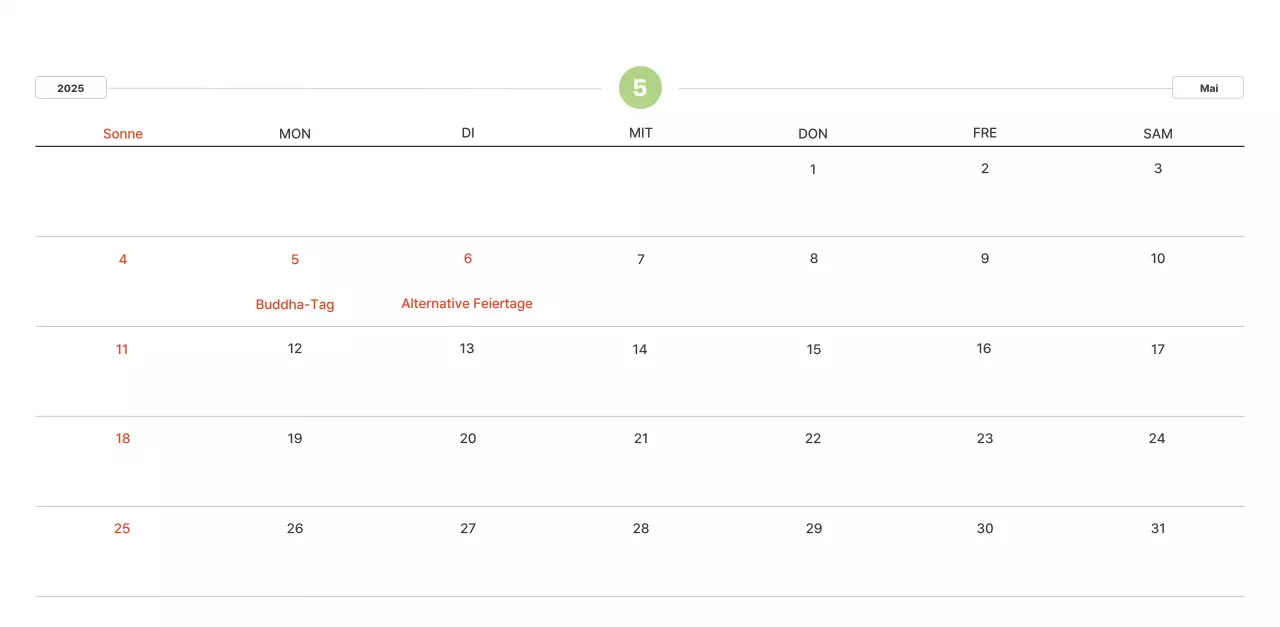Choose date 3 on Saturday

[x=1158, y=168]
